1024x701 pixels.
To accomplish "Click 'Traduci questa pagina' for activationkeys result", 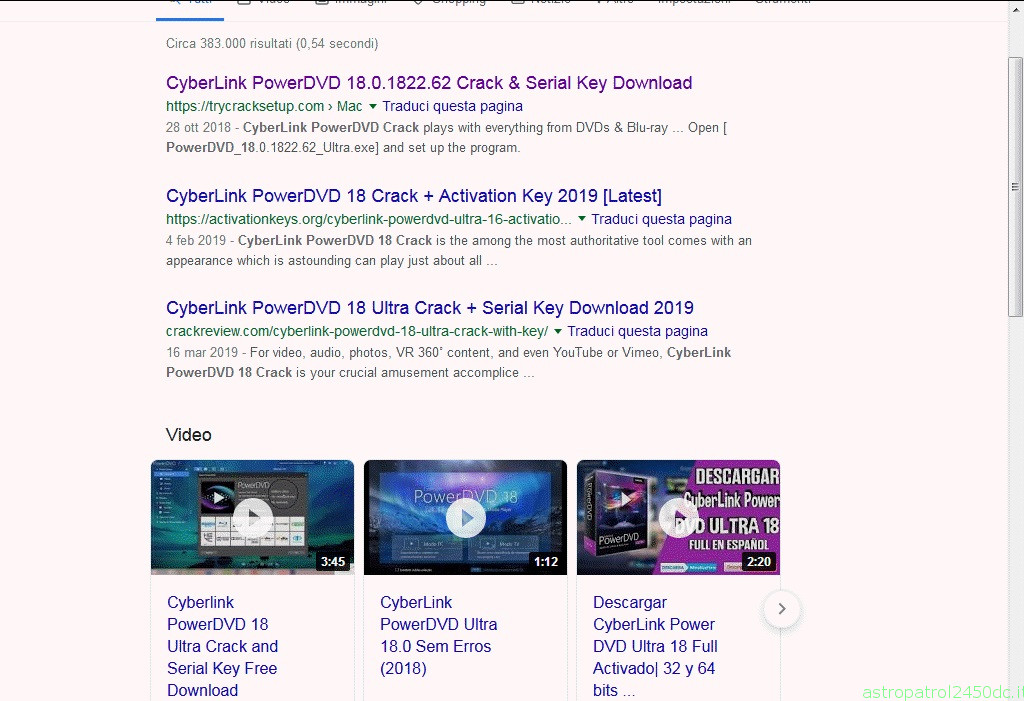I will pyautogui.click(x=662, y=219).
